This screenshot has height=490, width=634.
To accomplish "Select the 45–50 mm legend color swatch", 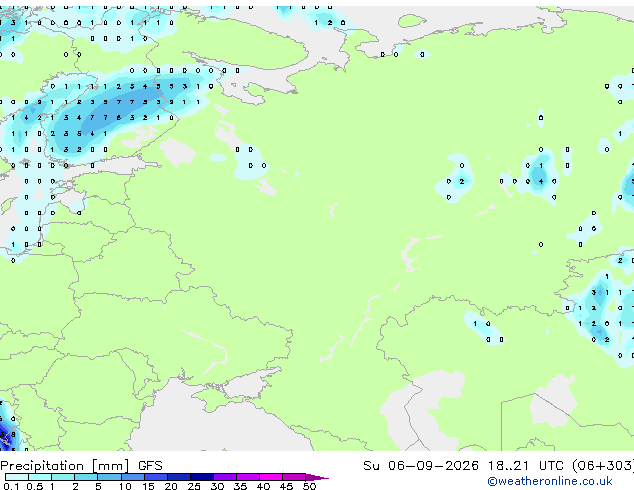I will 294,477.
